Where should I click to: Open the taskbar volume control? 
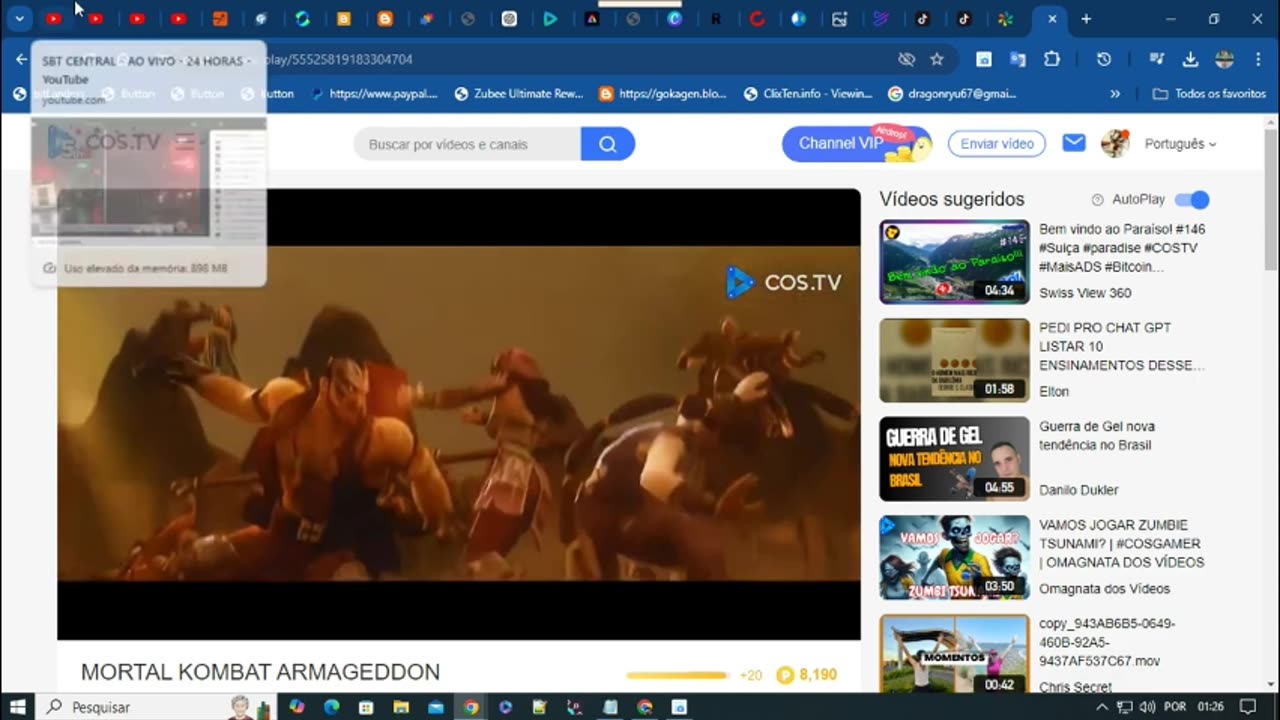click(x=1147, y=707)
